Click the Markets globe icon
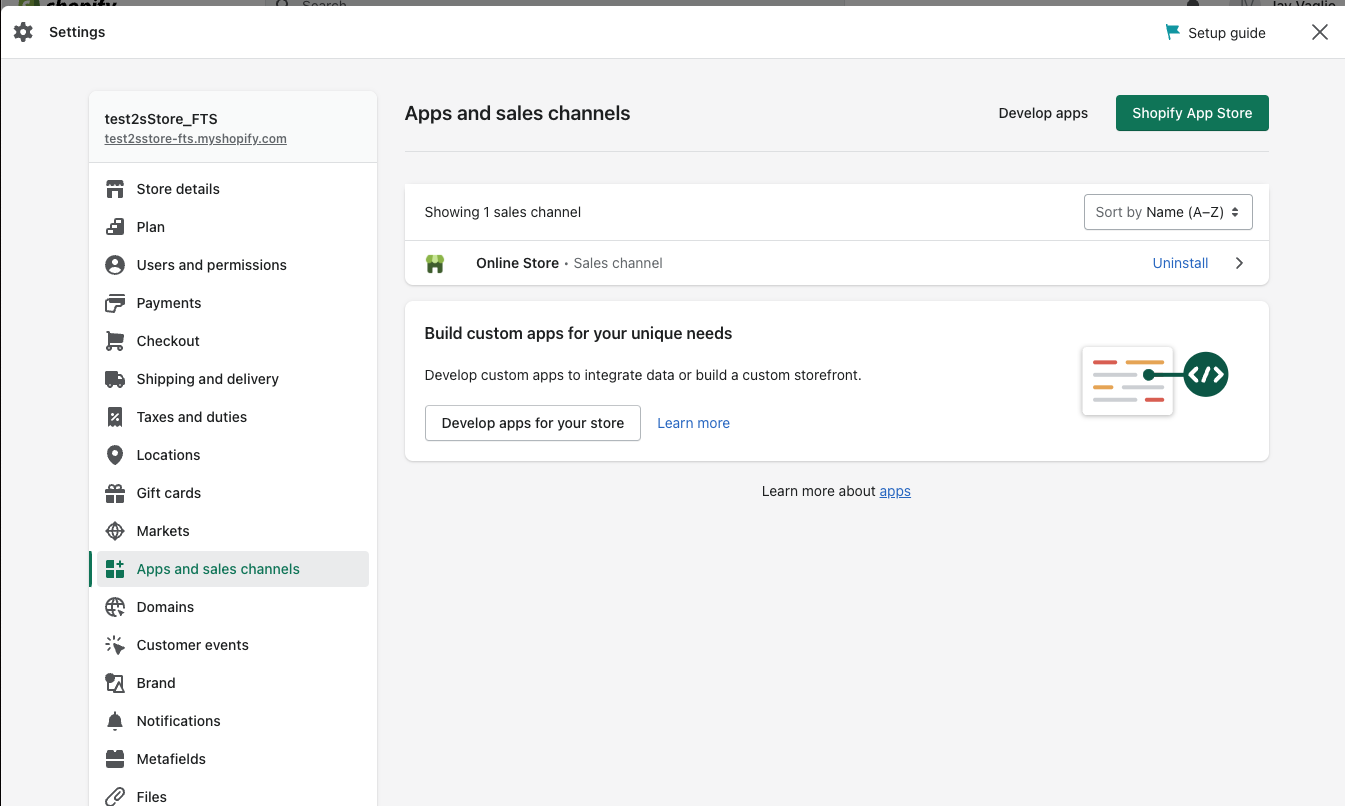 click(115, 531)
